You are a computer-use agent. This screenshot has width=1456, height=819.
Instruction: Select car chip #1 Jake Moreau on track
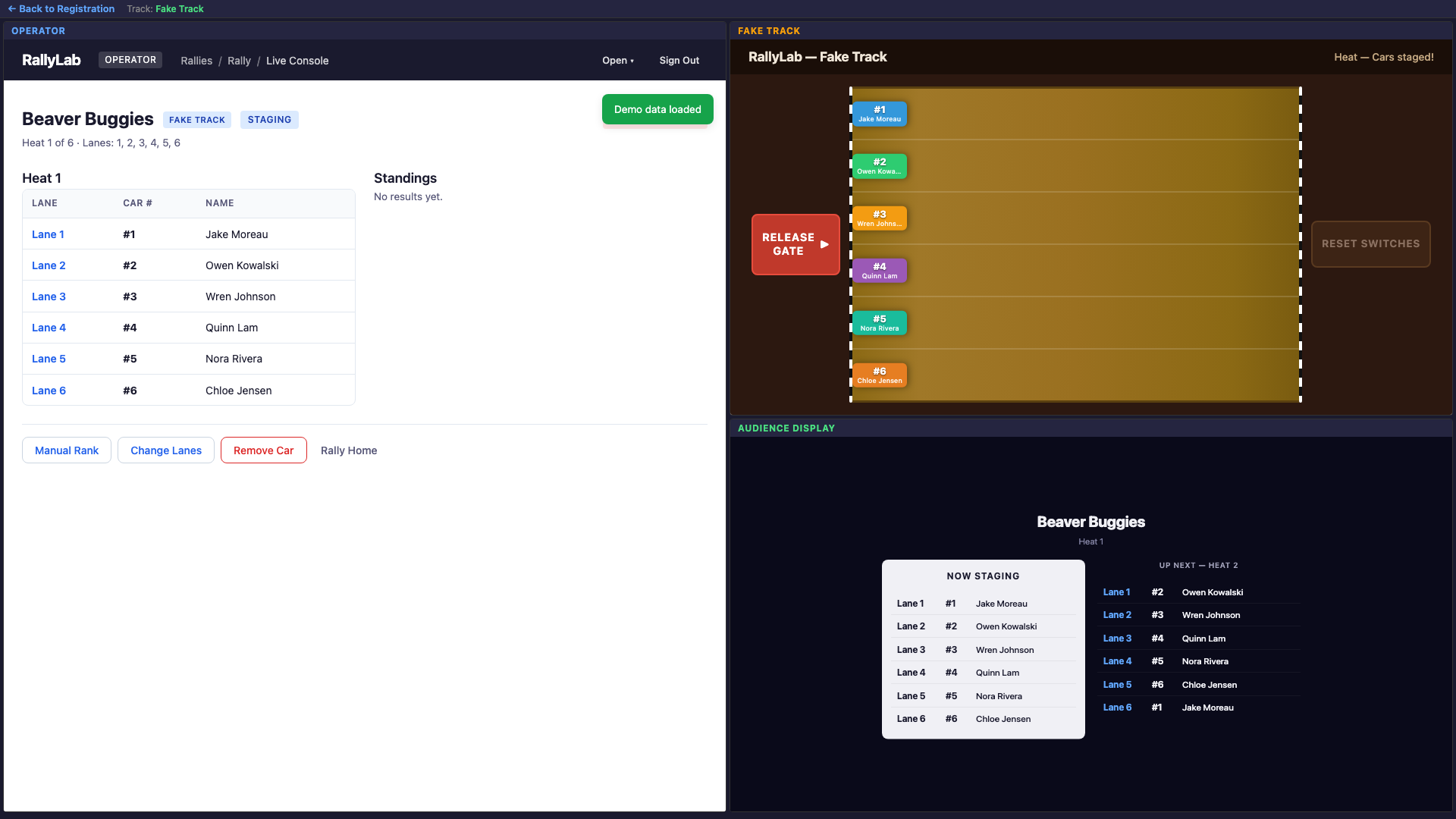[x=879, y=114]
